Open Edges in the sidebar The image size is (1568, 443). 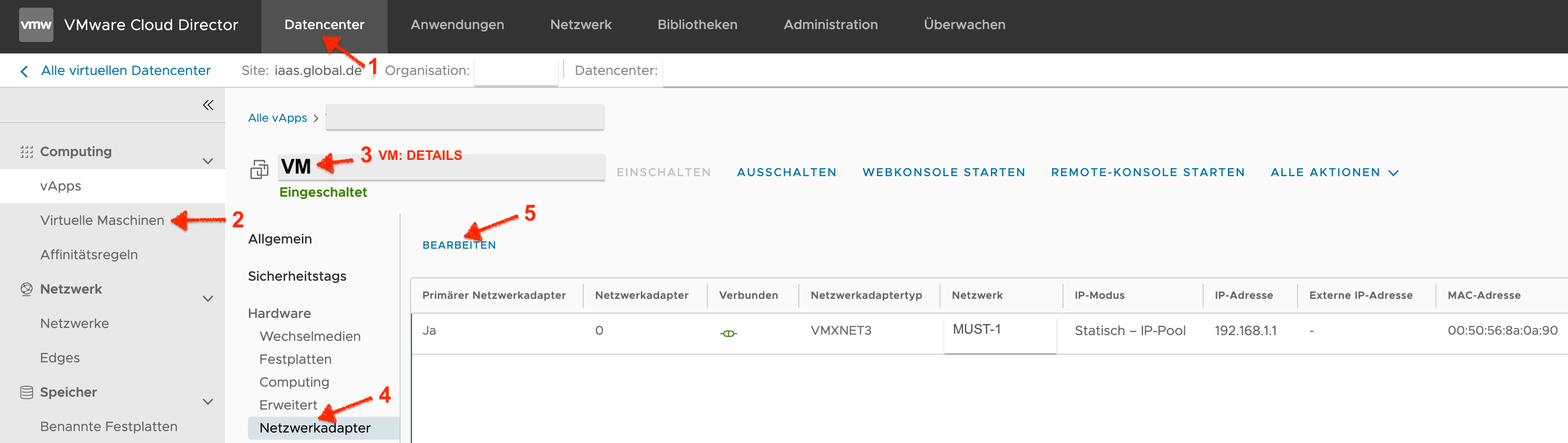coord(60,359)
